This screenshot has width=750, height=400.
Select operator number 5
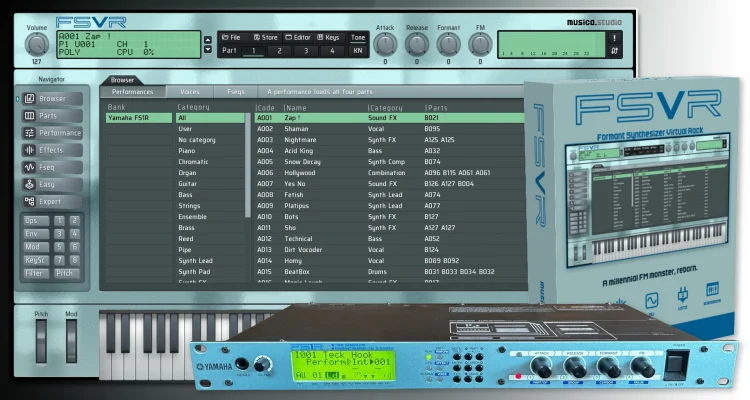click(x=59, y=247)
